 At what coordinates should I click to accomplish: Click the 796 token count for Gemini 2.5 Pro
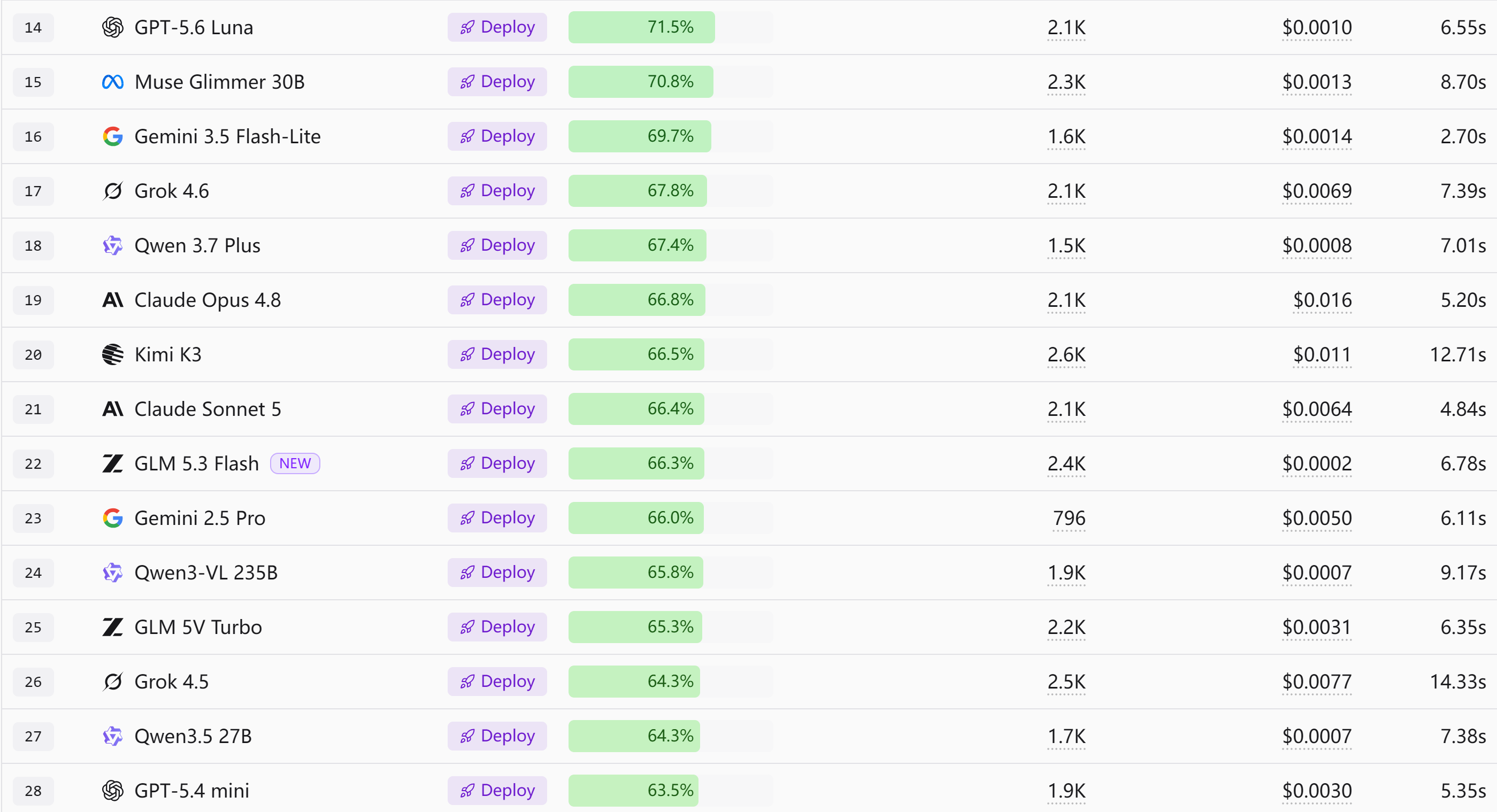[1069, 518]
